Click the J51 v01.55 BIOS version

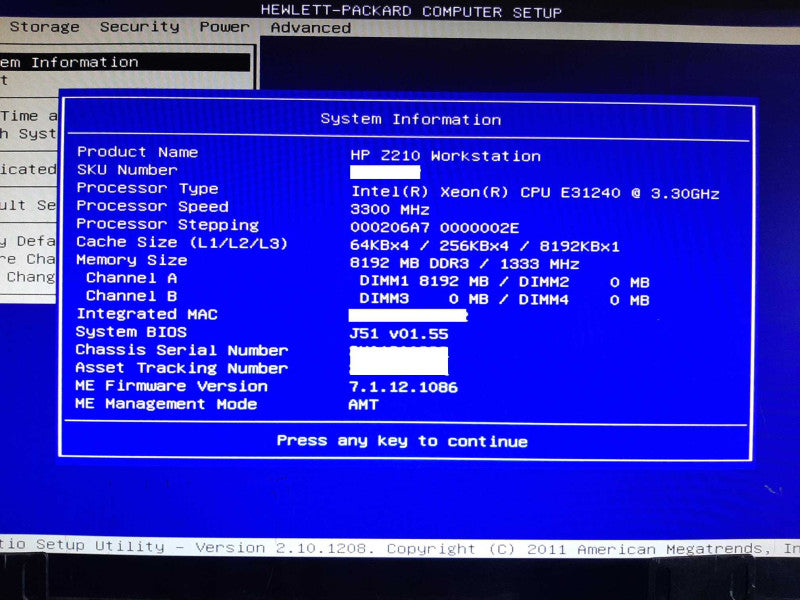click(399, 334)
